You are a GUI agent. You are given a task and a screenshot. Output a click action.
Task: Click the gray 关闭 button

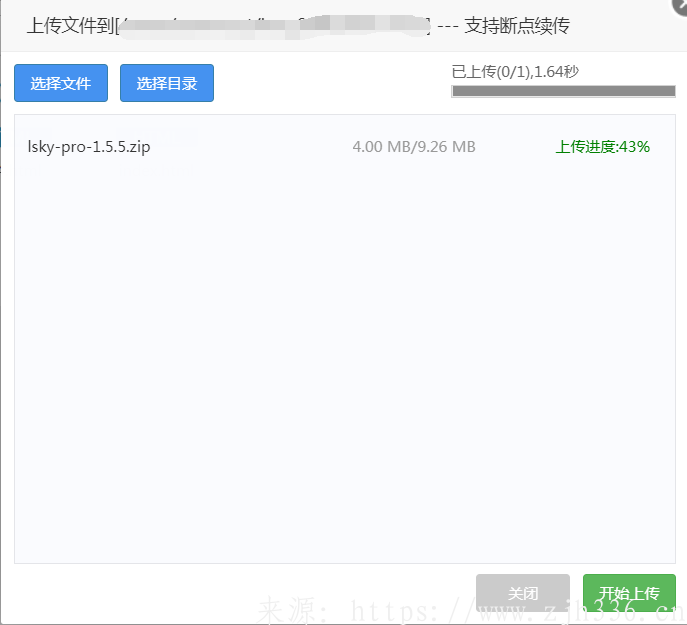[x=522, y=593]
